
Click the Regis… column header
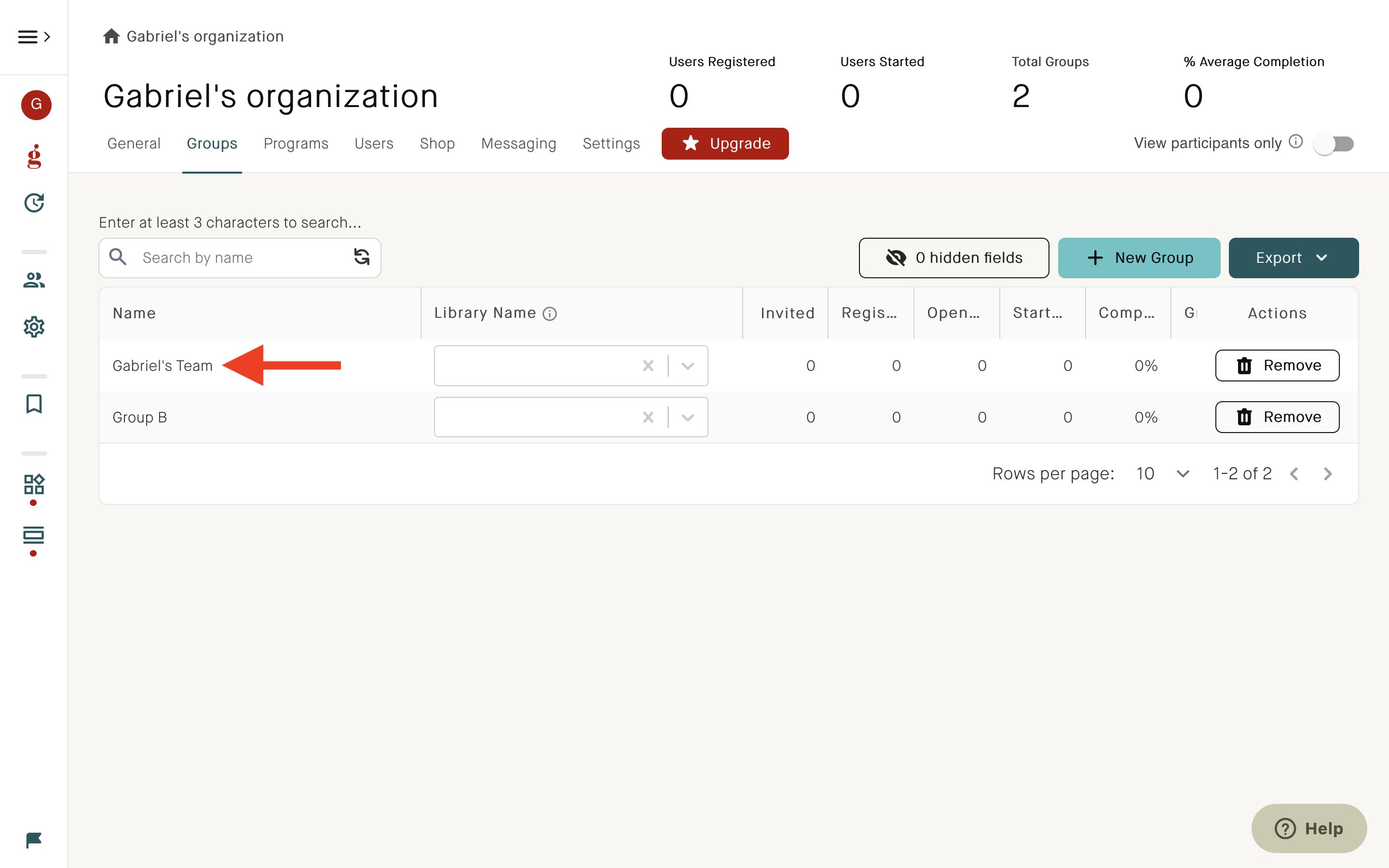pos(869,313)
